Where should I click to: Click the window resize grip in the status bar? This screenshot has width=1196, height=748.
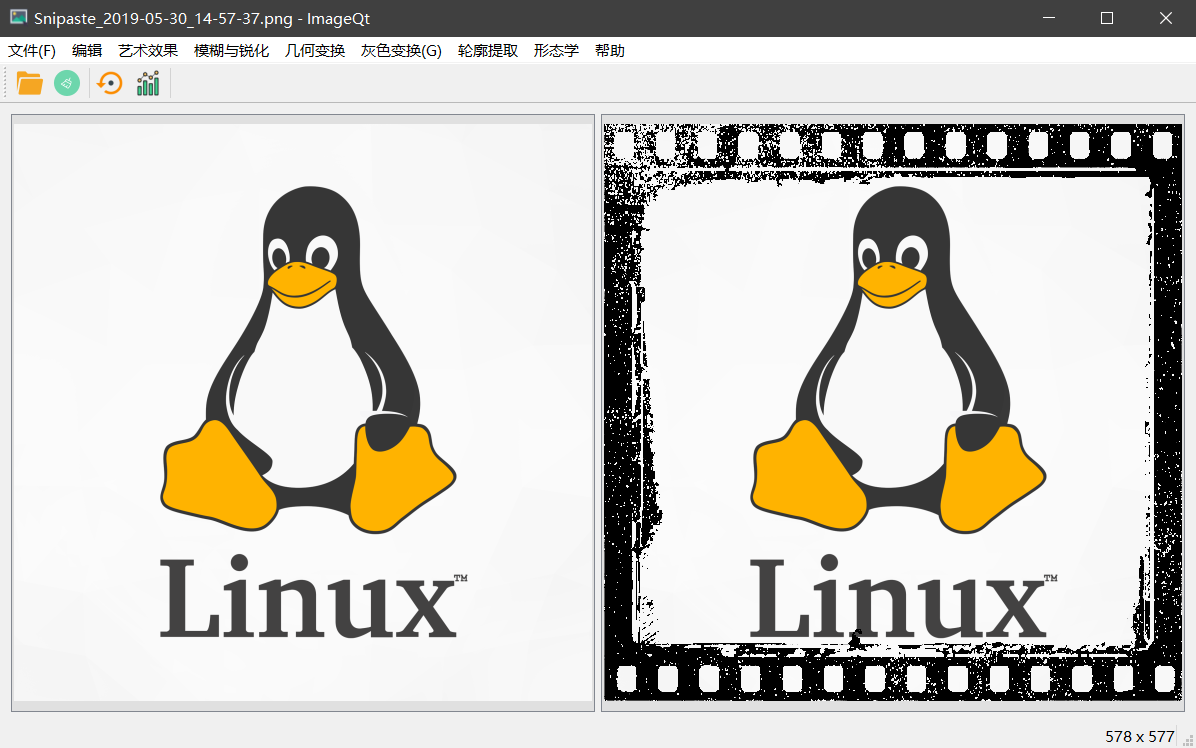click(x=1188, y=740)
